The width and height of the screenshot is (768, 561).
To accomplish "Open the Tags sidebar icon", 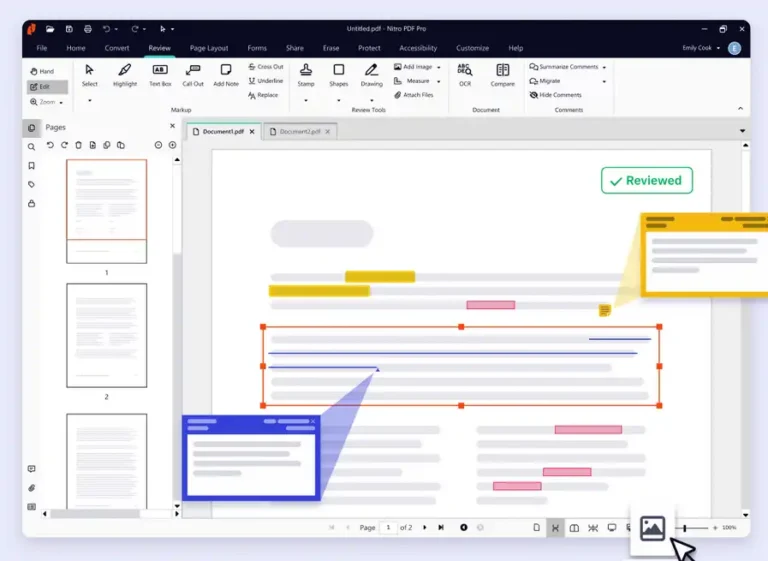I will [x=31, y=185].
